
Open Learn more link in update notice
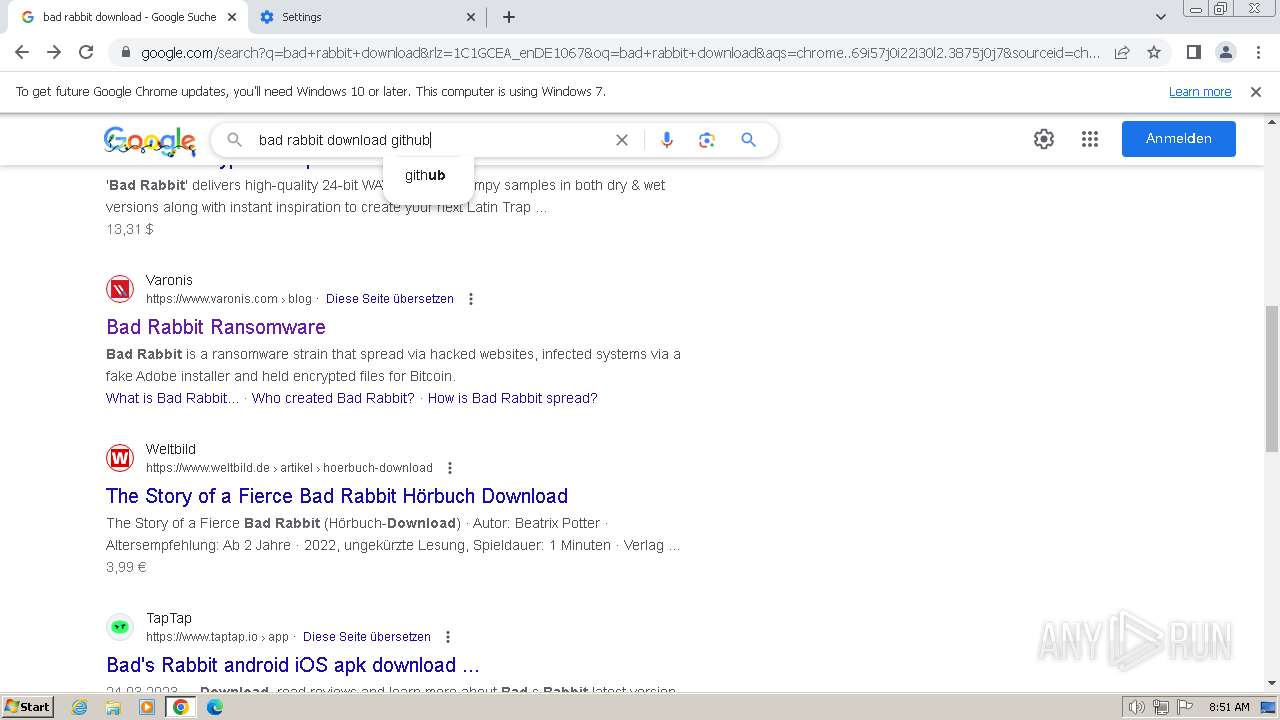point(1200,92)
